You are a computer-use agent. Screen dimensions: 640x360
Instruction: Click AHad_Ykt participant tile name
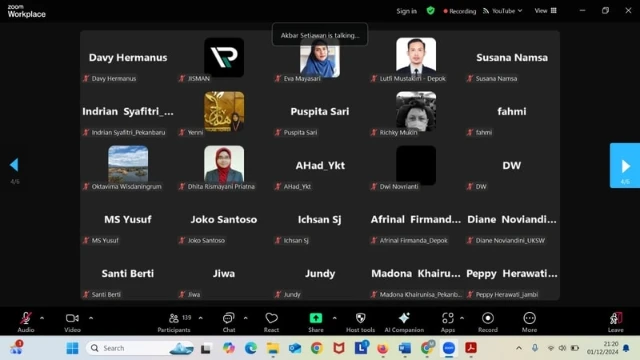[x=320, y=165]
